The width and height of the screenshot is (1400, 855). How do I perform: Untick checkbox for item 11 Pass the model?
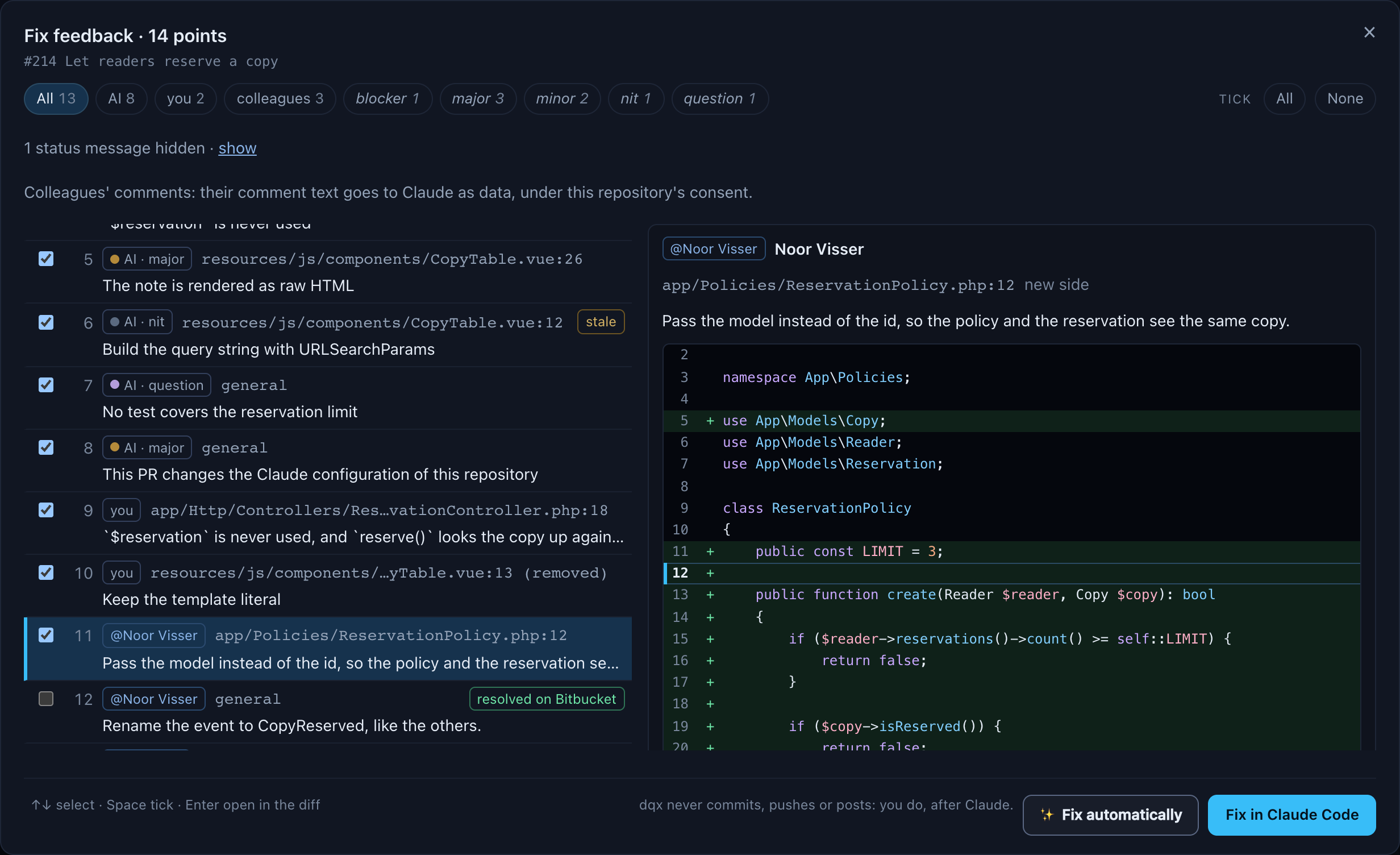pyautogui.click(x=46, y=635)
